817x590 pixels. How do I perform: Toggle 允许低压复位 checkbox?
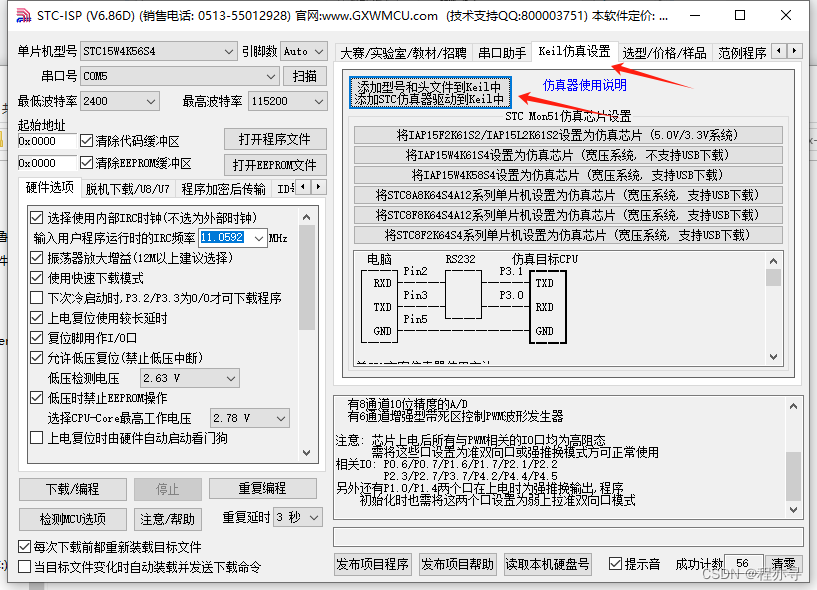(x=36, y=358)
